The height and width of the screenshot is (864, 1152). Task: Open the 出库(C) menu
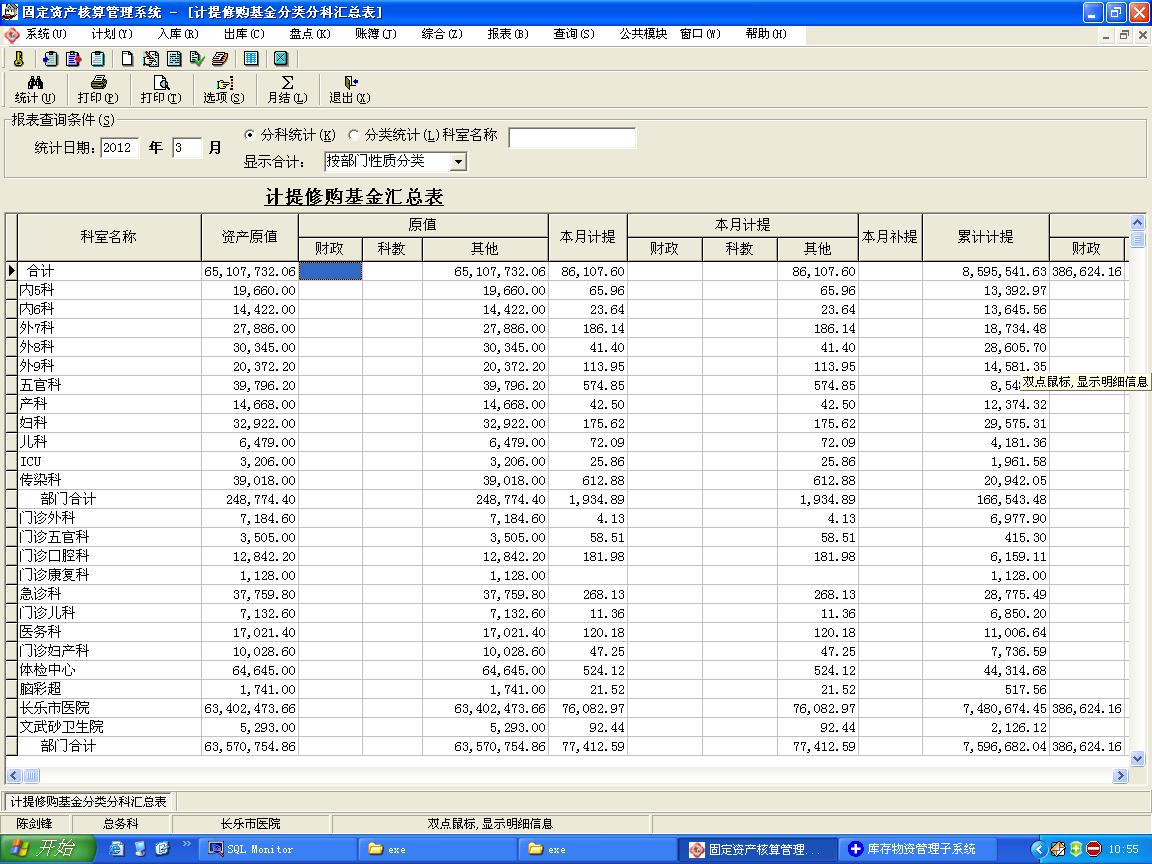click(244, 34)
